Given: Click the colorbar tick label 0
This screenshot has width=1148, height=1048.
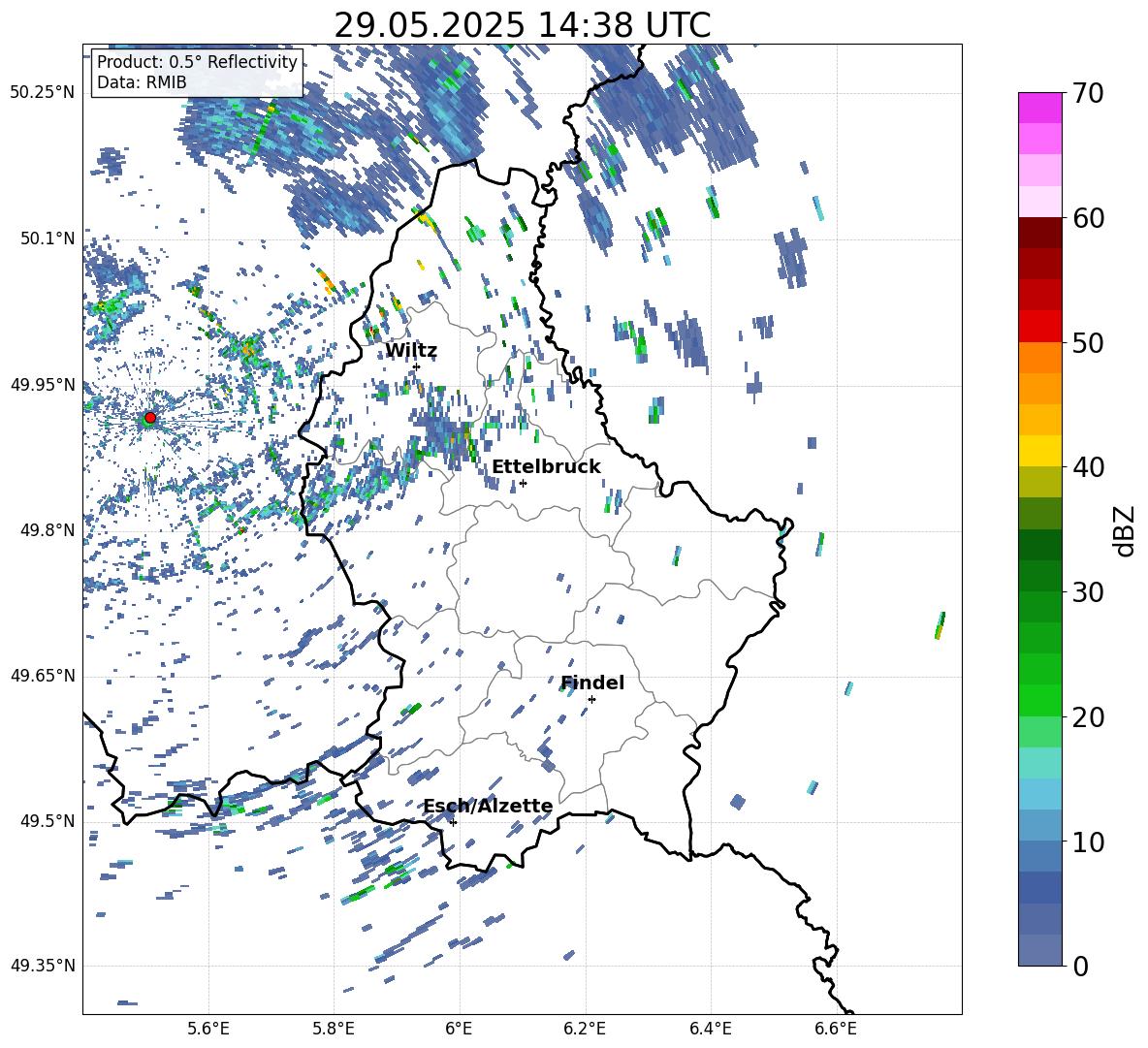Looking at the screenshot, I should (1080, 966).
